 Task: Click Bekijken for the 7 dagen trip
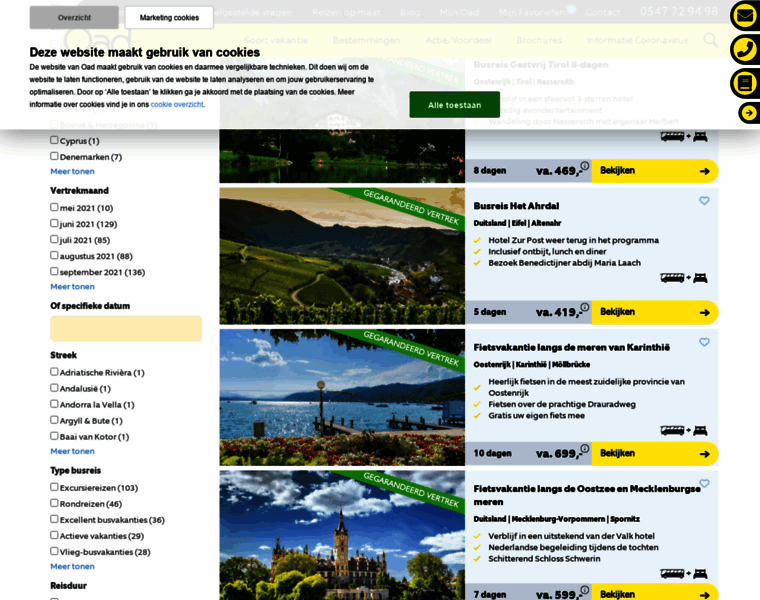coord(655,593)
